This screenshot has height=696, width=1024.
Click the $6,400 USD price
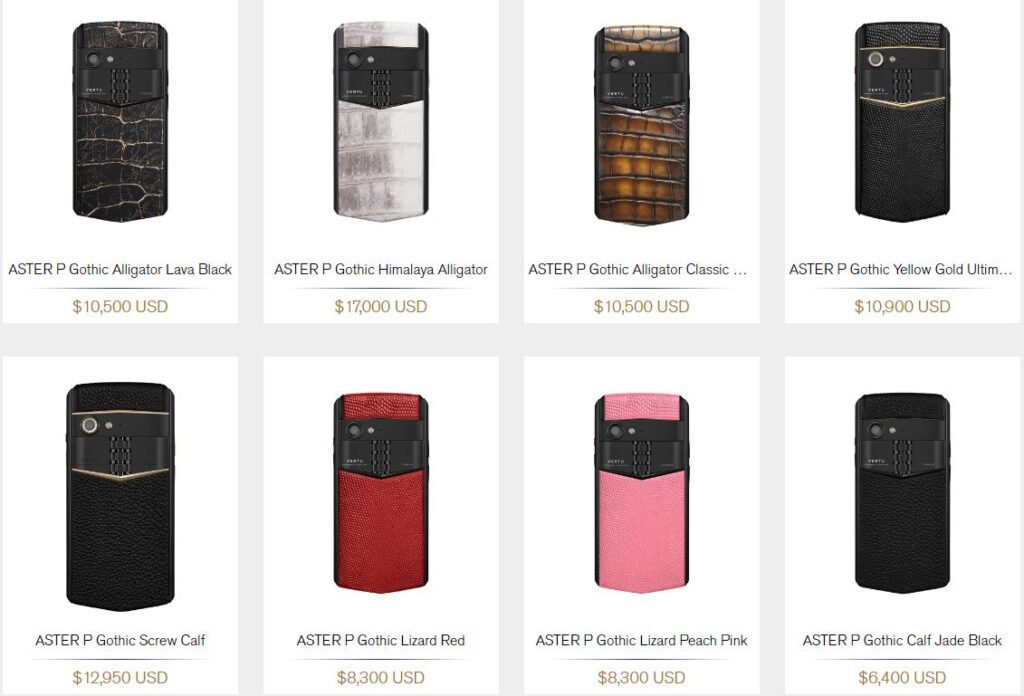click(x=902, y=677)
